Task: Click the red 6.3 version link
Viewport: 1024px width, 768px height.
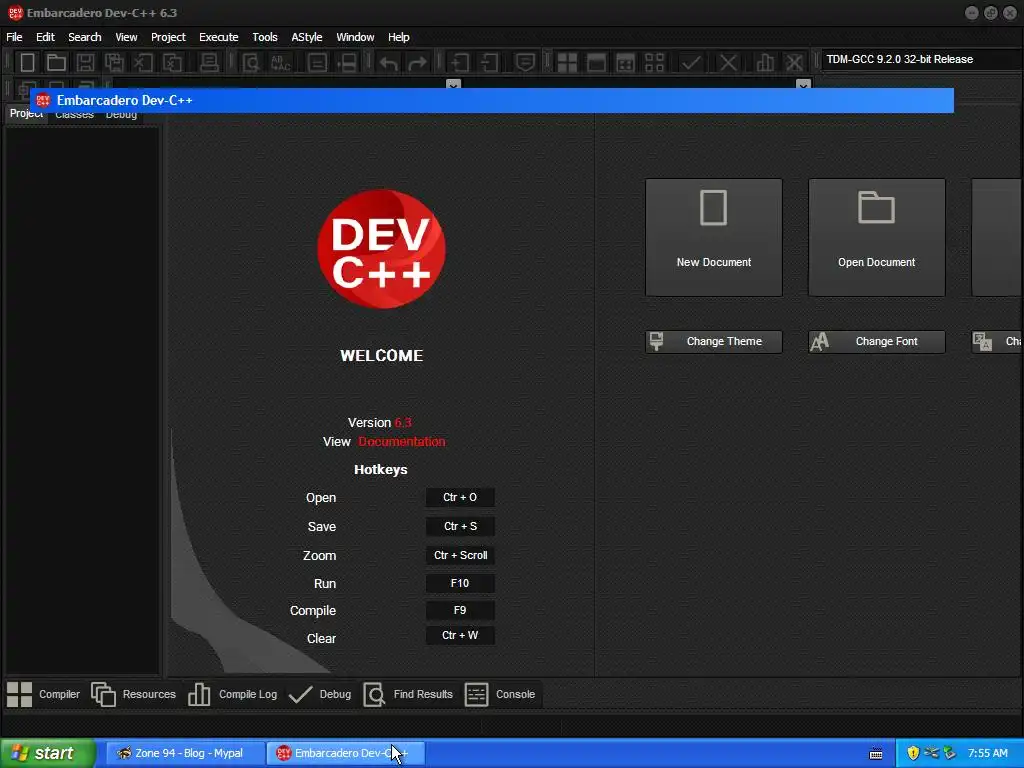Action: pos(403,423)
